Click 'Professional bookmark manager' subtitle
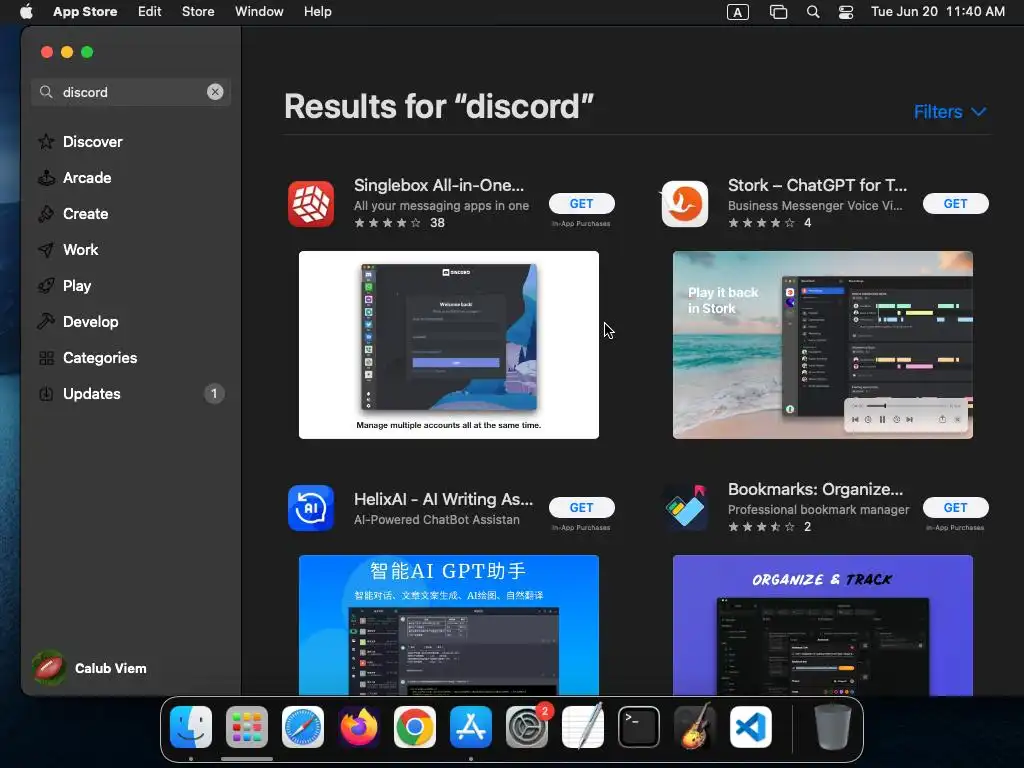Viewport: 1024px width, 768px height. tap(818, 509)
